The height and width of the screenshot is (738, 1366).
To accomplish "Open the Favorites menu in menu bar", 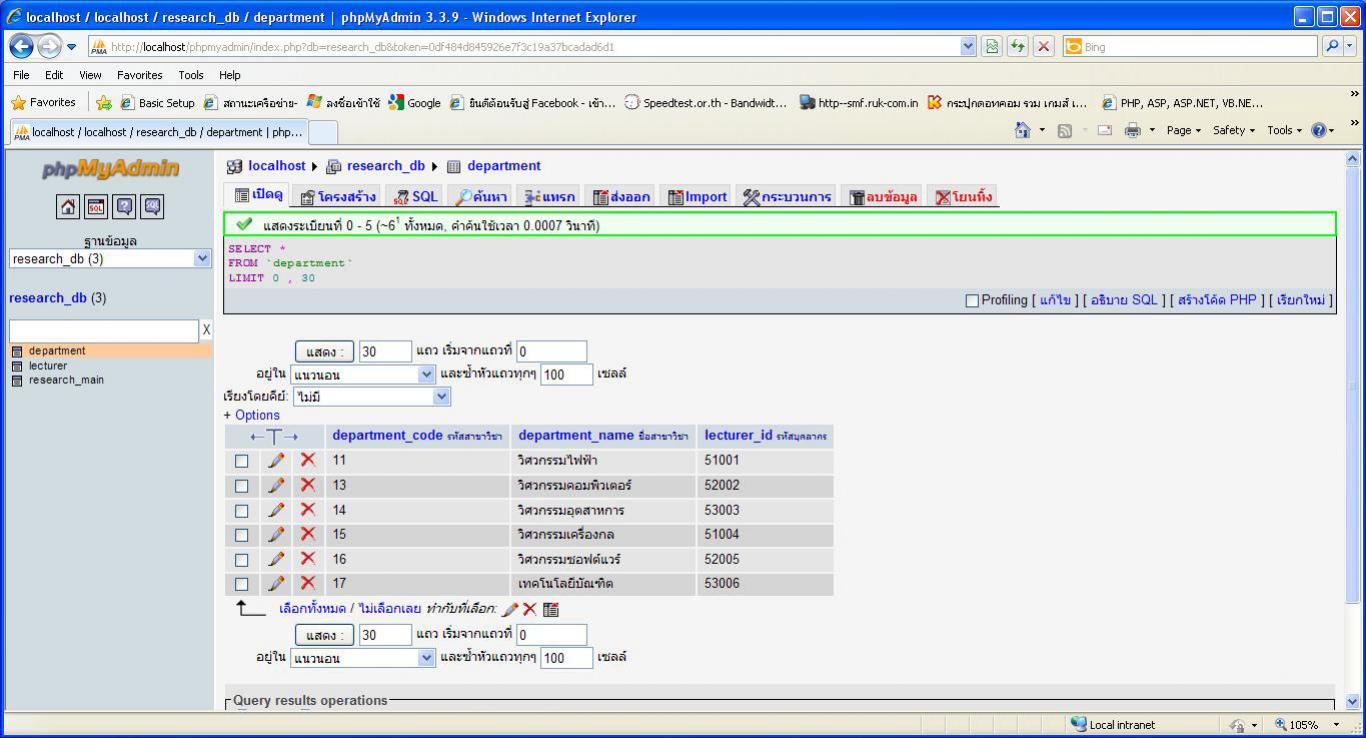I will (x=140, y=75).
